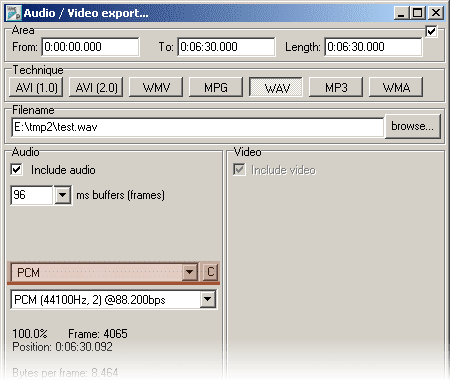Open the ms buffers dropdown arrow
Image resolution: width=450 pixels, height=391 pixels.
tap(62, 195)
